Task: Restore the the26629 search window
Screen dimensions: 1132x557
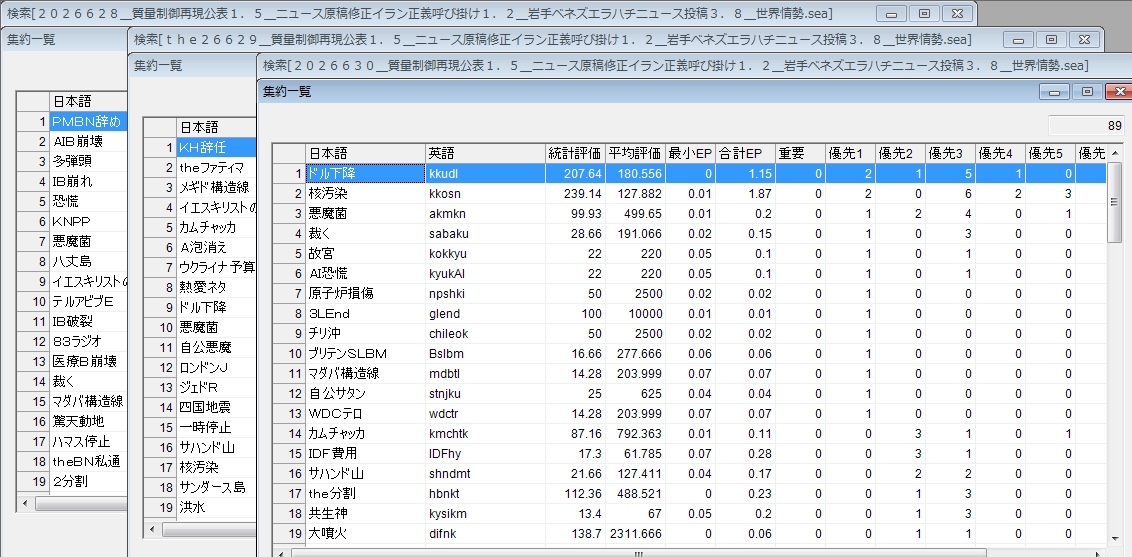Action: click(1051, 40)
